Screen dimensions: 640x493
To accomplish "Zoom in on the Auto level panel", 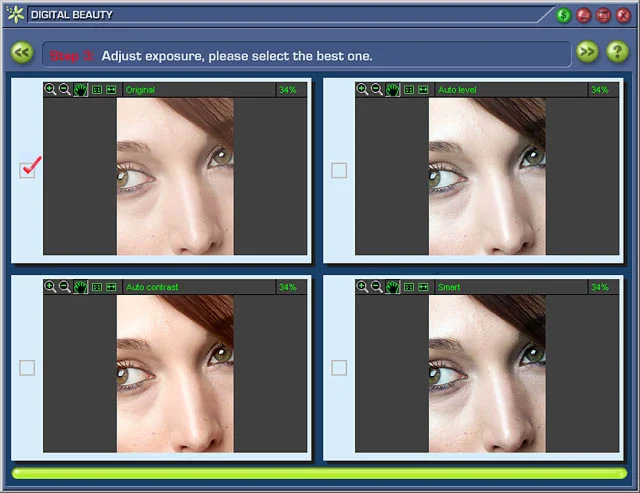I will pyautogui.click(x=362, y=89).
